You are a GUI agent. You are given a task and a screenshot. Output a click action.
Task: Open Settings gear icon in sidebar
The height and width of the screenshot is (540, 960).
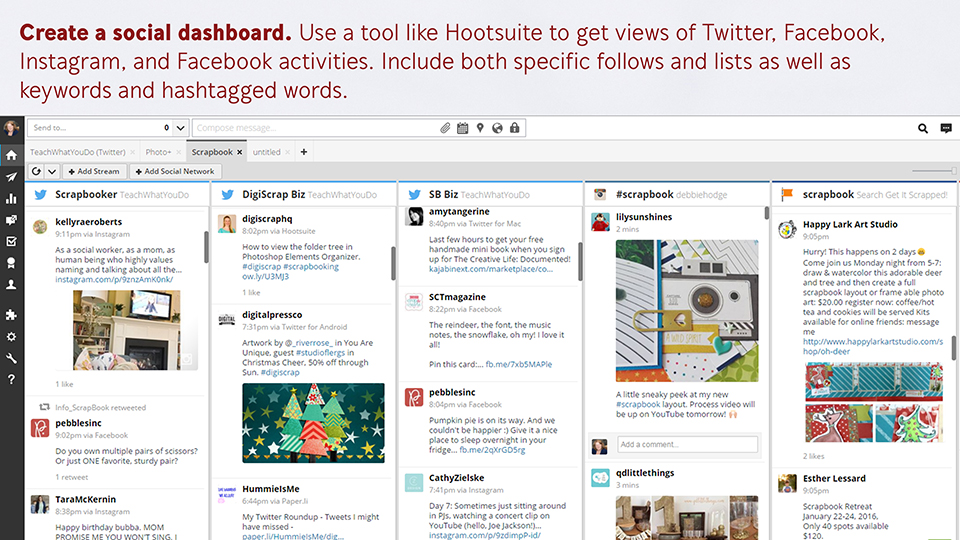[x=11, y=337]
